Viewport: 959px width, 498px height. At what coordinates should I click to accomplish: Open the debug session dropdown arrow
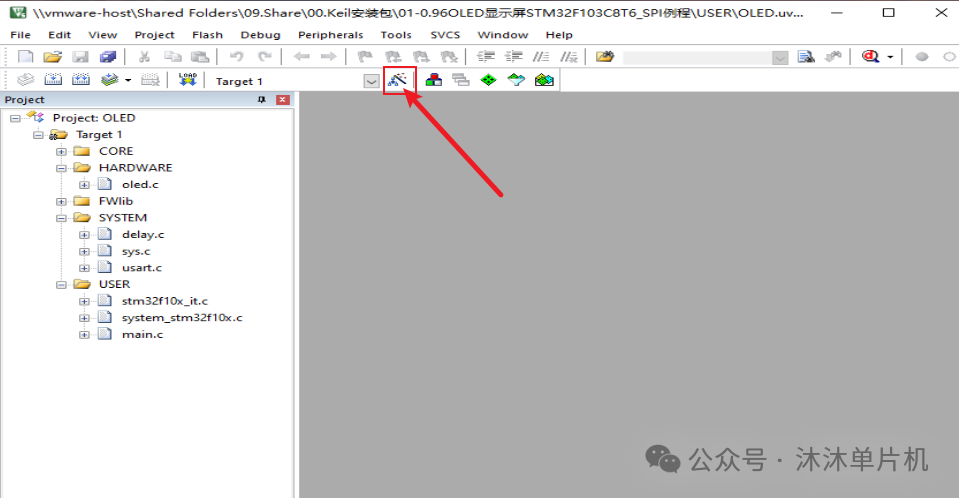tap(890, 58)
